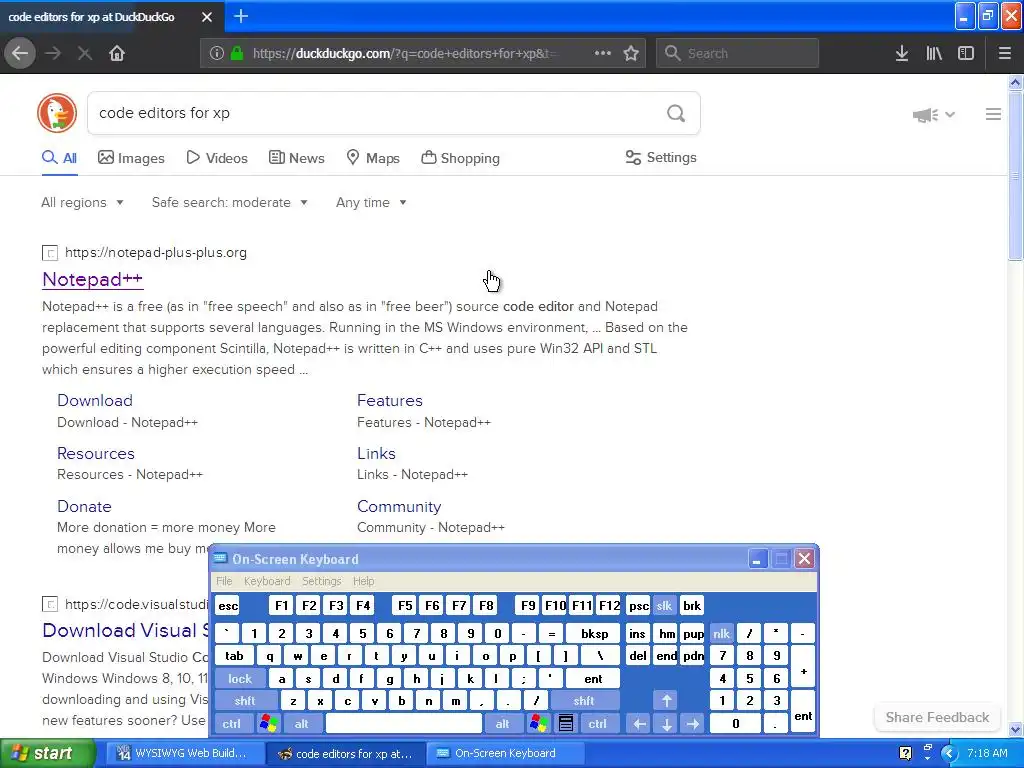Open On-Screen Keyboard Help menu
The height and width of the screenshot is (768, 1024).
364,581
